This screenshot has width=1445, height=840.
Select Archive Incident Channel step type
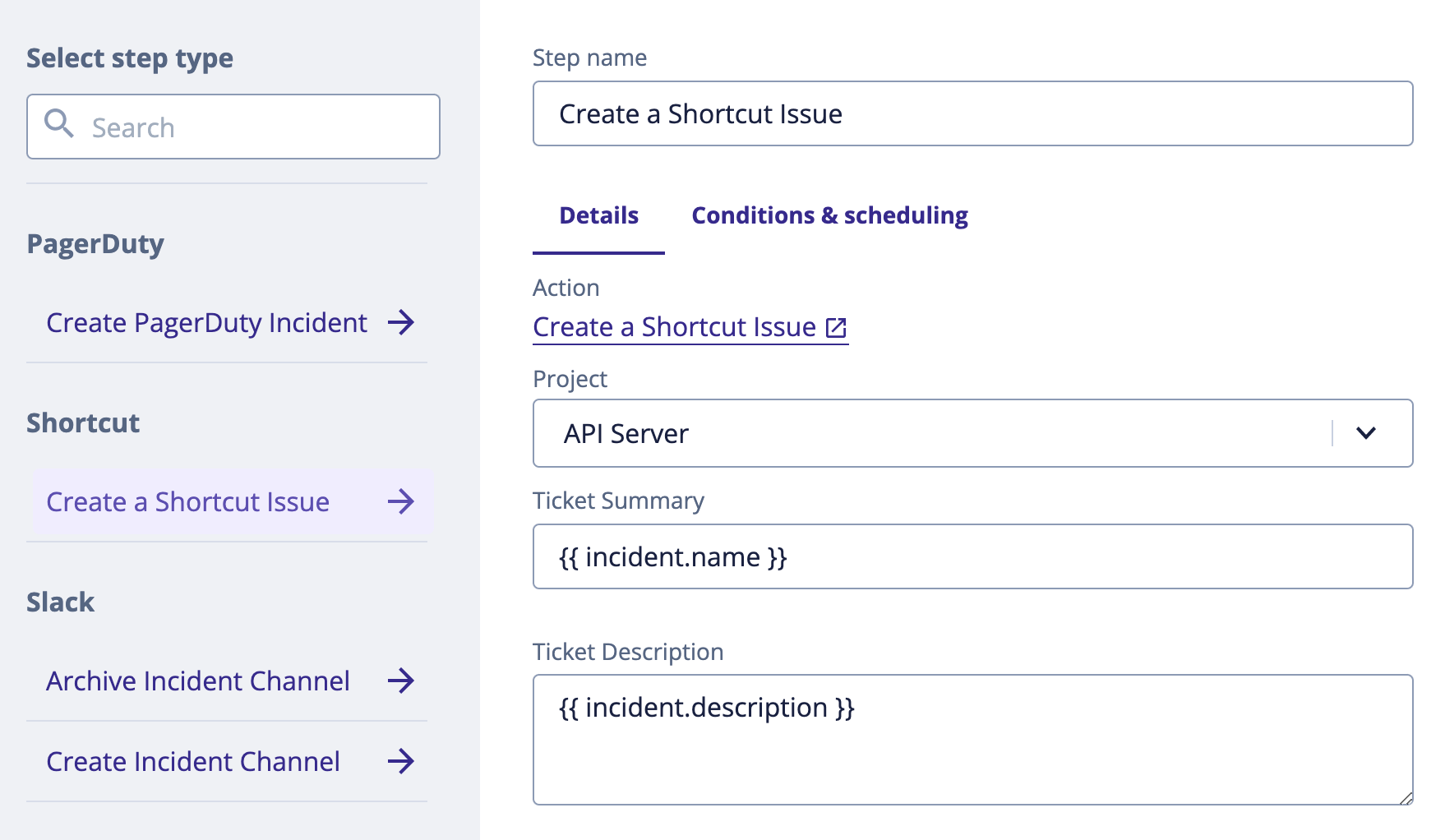[198, 681]
